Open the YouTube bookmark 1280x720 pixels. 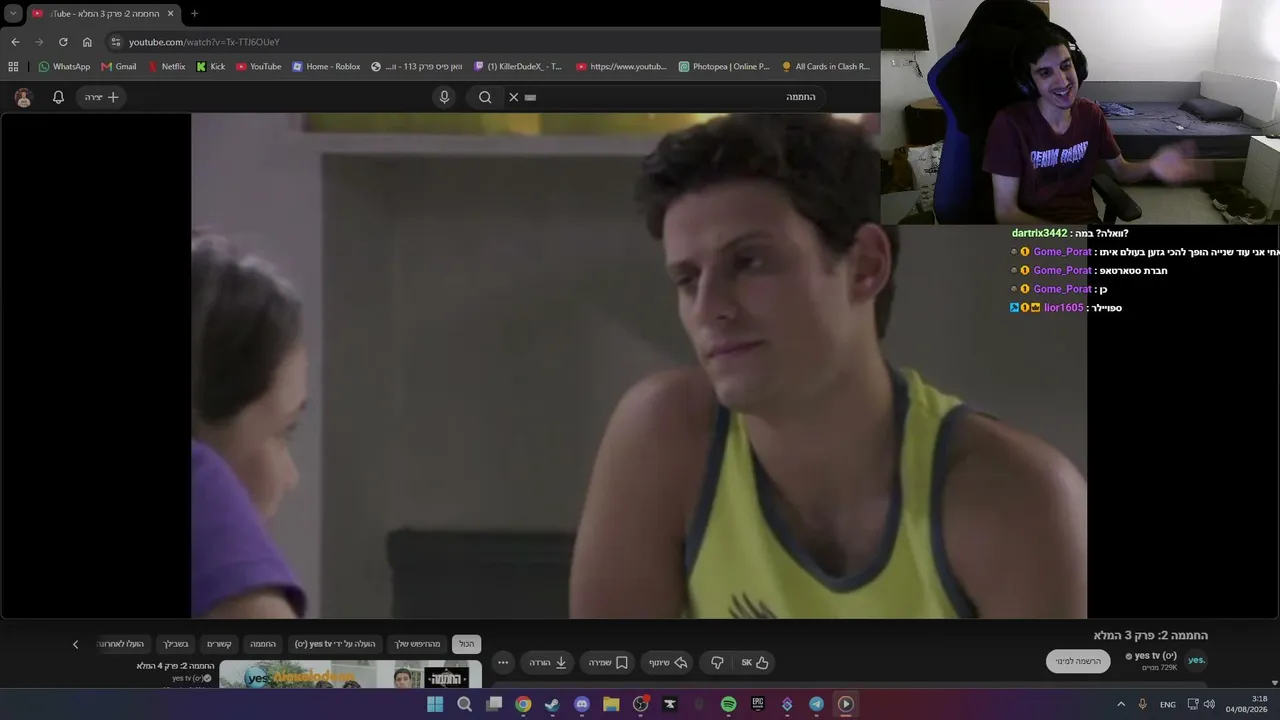[259, 67]
